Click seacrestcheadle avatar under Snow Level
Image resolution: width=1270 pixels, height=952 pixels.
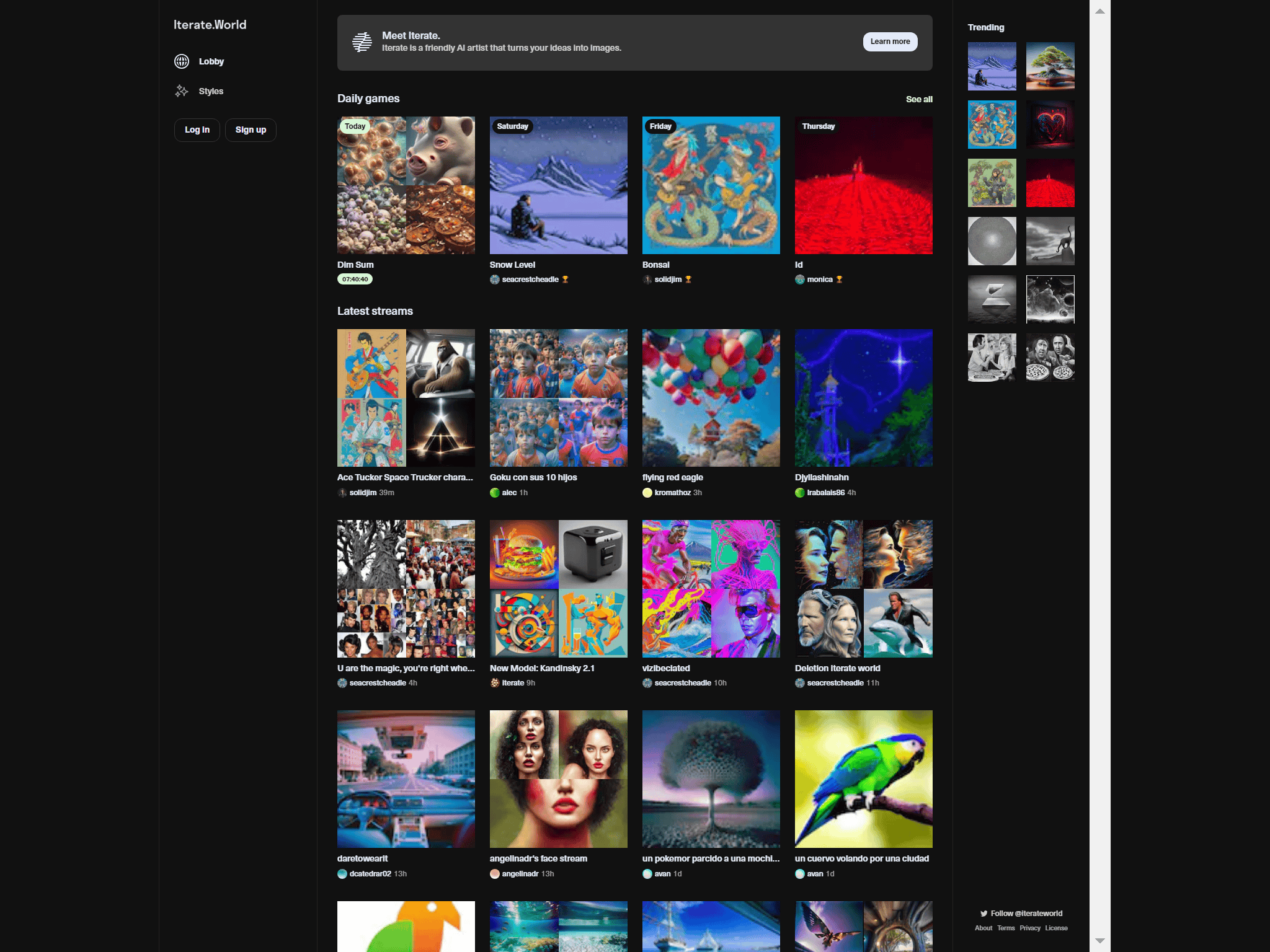(x=495, y=280)
